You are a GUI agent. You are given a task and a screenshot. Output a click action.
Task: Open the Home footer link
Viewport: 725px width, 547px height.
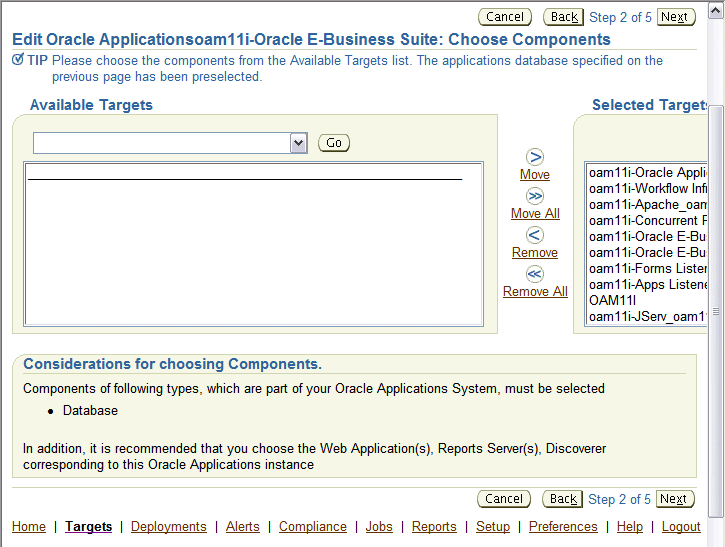(29, 527)
